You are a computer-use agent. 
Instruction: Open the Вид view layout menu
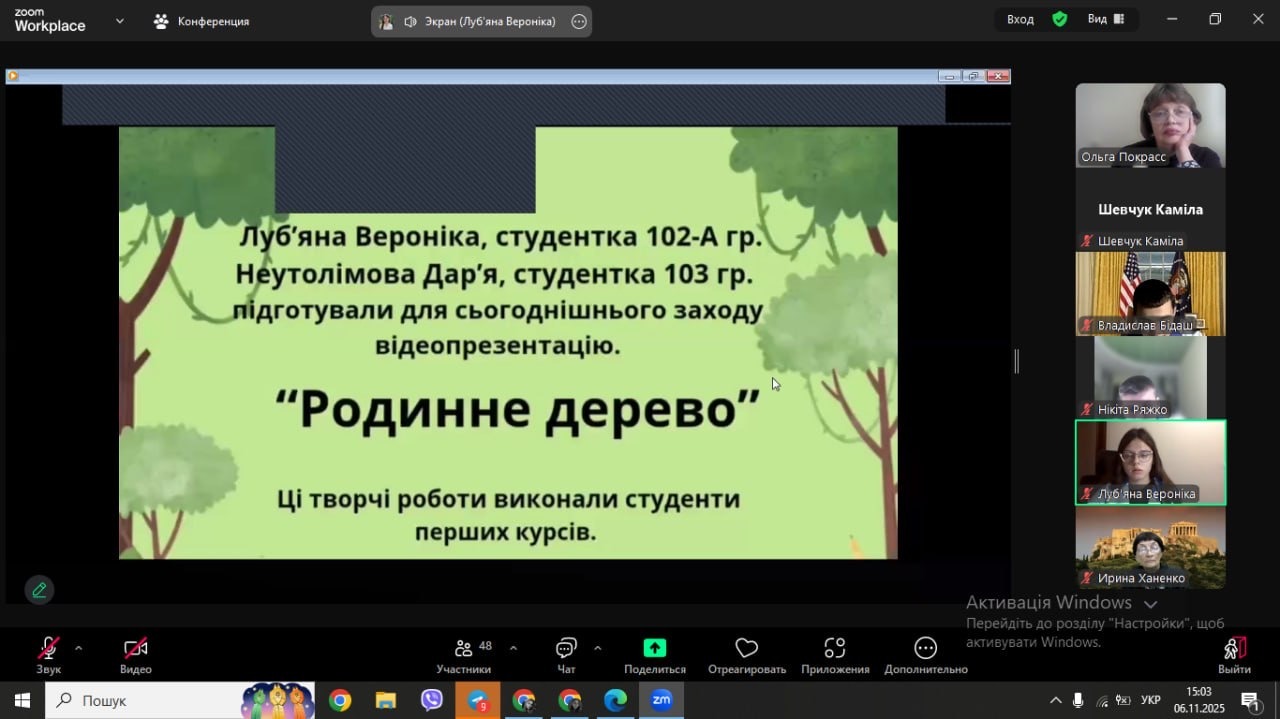click(1106, 19)
